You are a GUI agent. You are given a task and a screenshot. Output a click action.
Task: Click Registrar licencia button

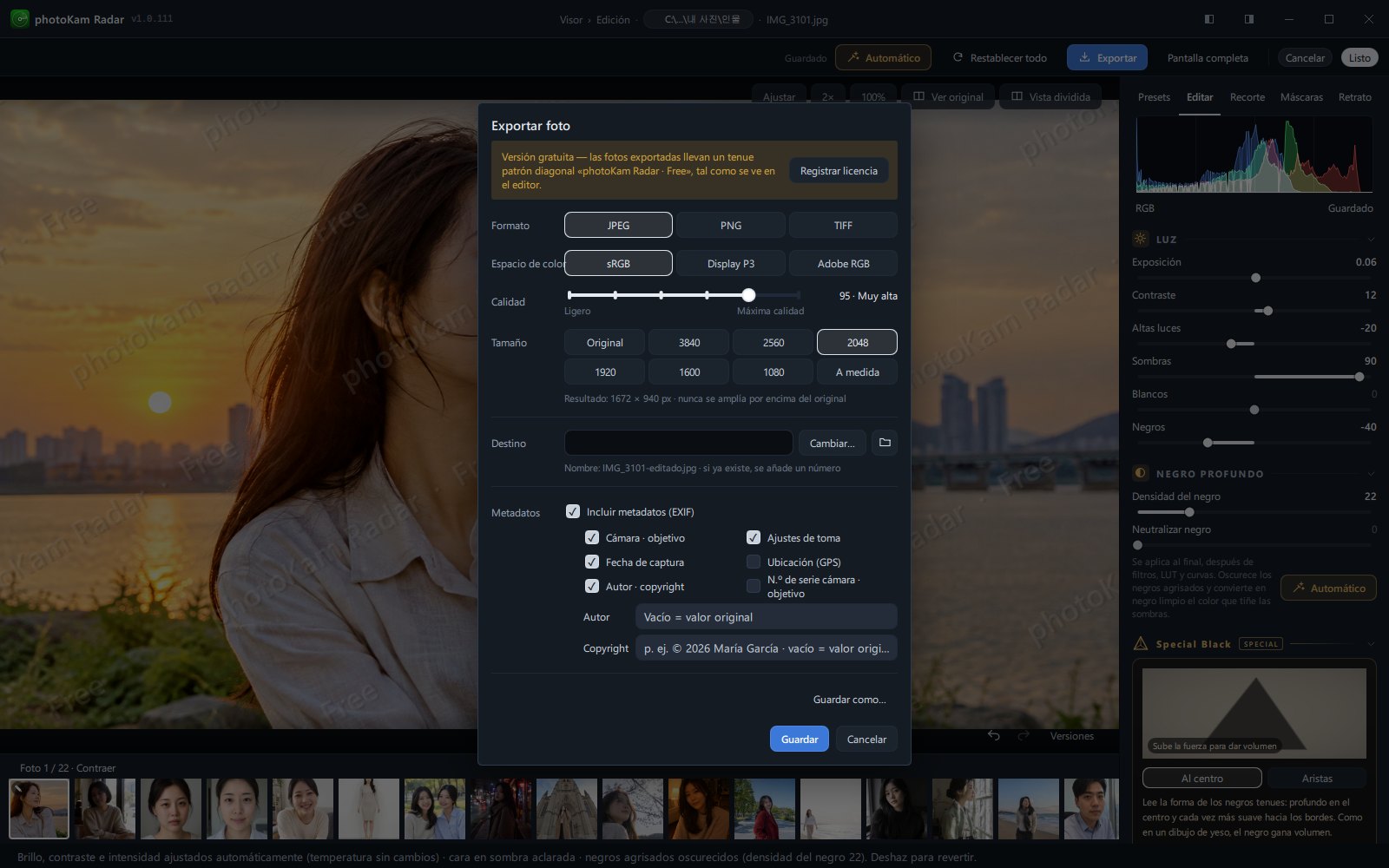839,171
